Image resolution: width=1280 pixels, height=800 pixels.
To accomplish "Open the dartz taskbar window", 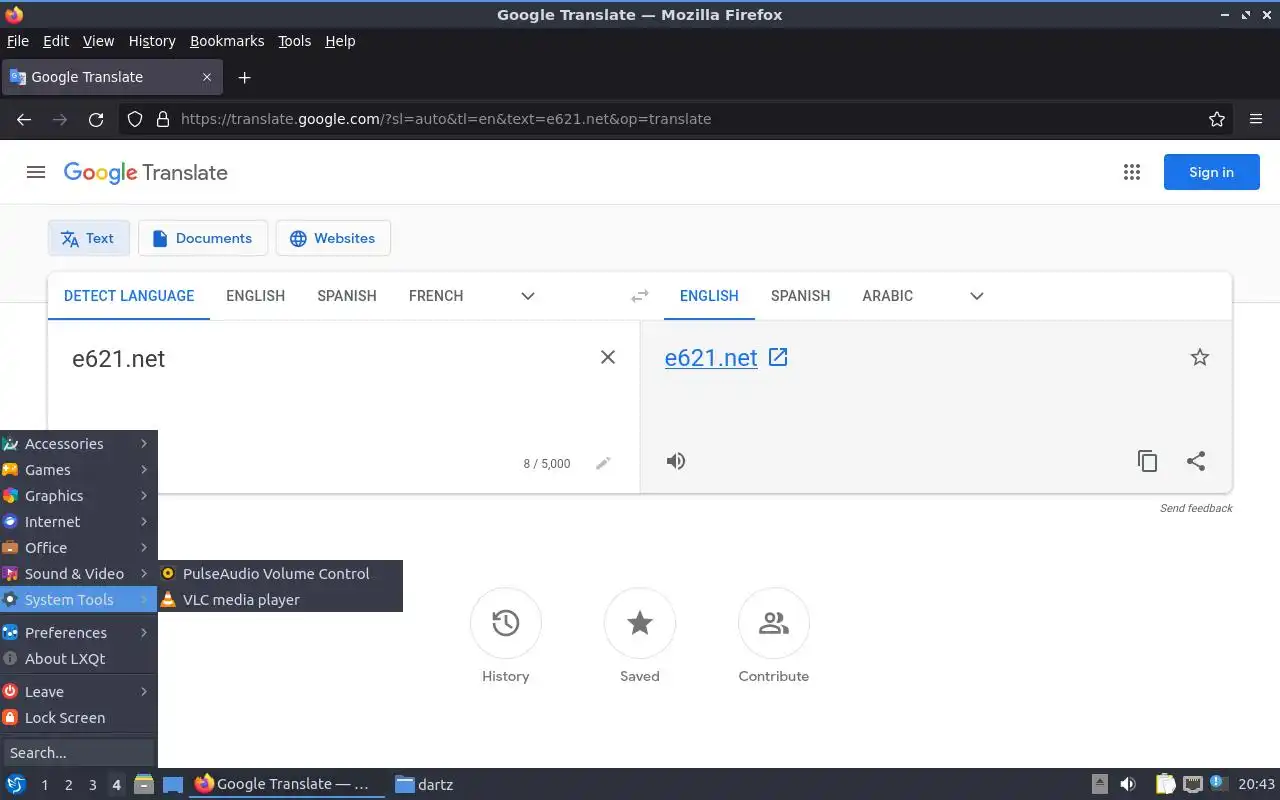I will click(x=426, y=784).
